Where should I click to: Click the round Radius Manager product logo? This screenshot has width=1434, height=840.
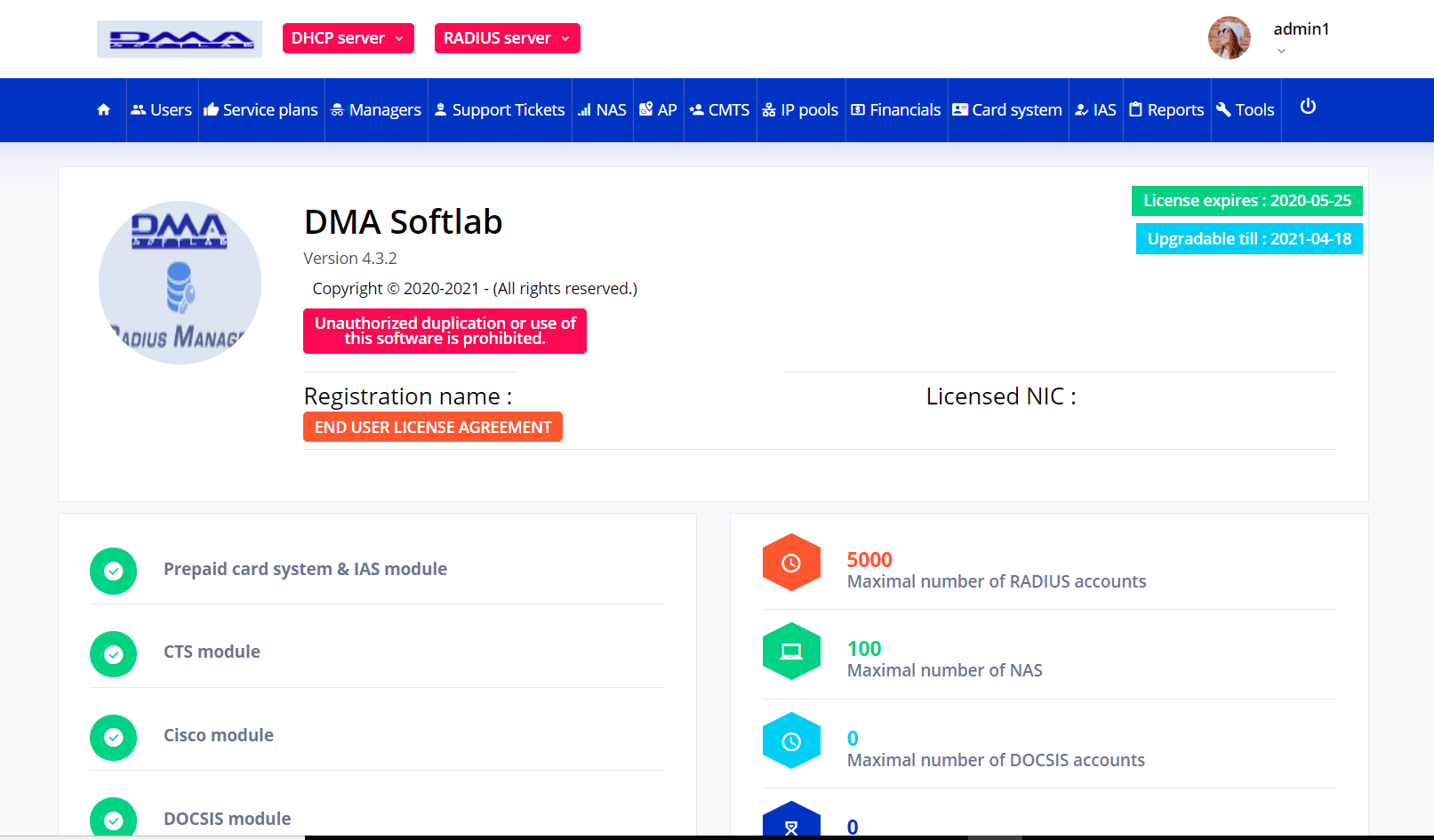(x=180, y=283)
